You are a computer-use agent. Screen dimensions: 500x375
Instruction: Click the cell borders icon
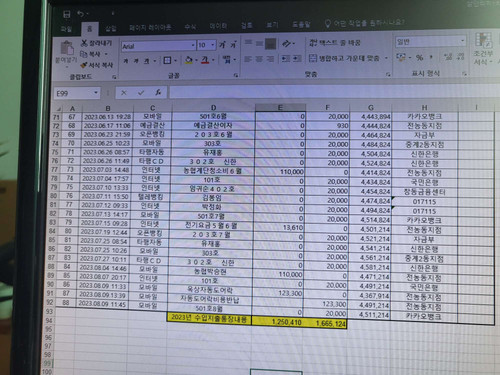167,60
